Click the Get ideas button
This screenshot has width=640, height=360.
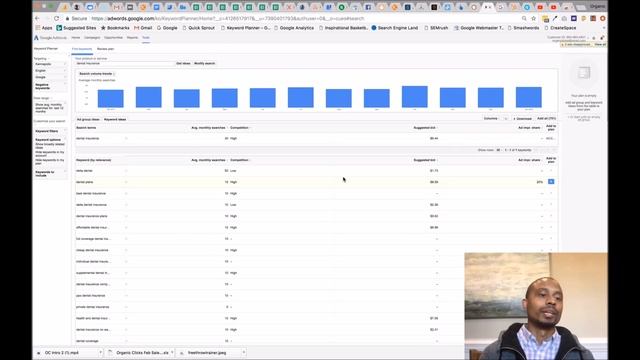[x=183, y=64]
